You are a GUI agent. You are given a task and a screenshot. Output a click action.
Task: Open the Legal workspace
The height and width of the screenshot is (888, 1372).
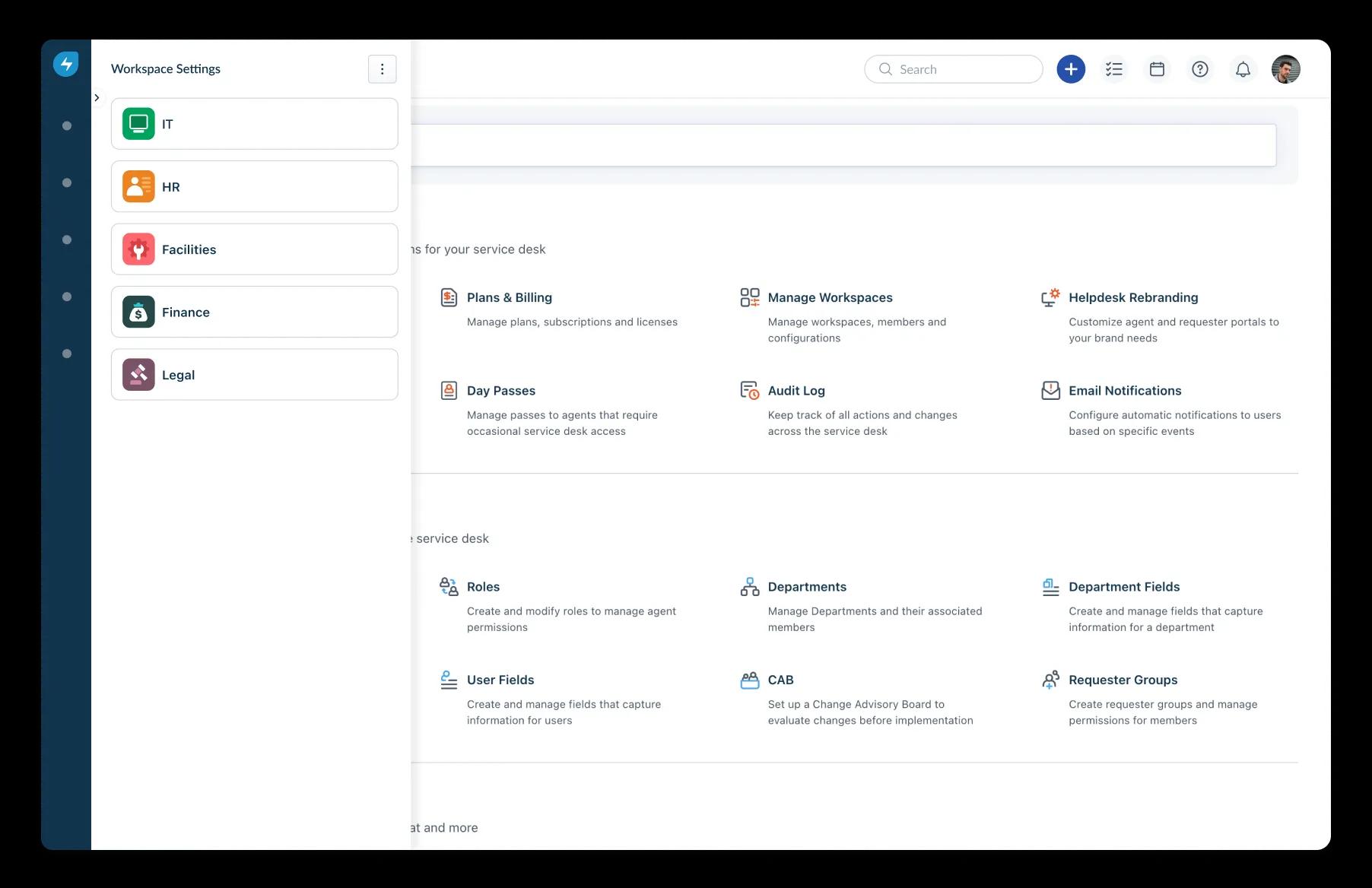[254, 375]
